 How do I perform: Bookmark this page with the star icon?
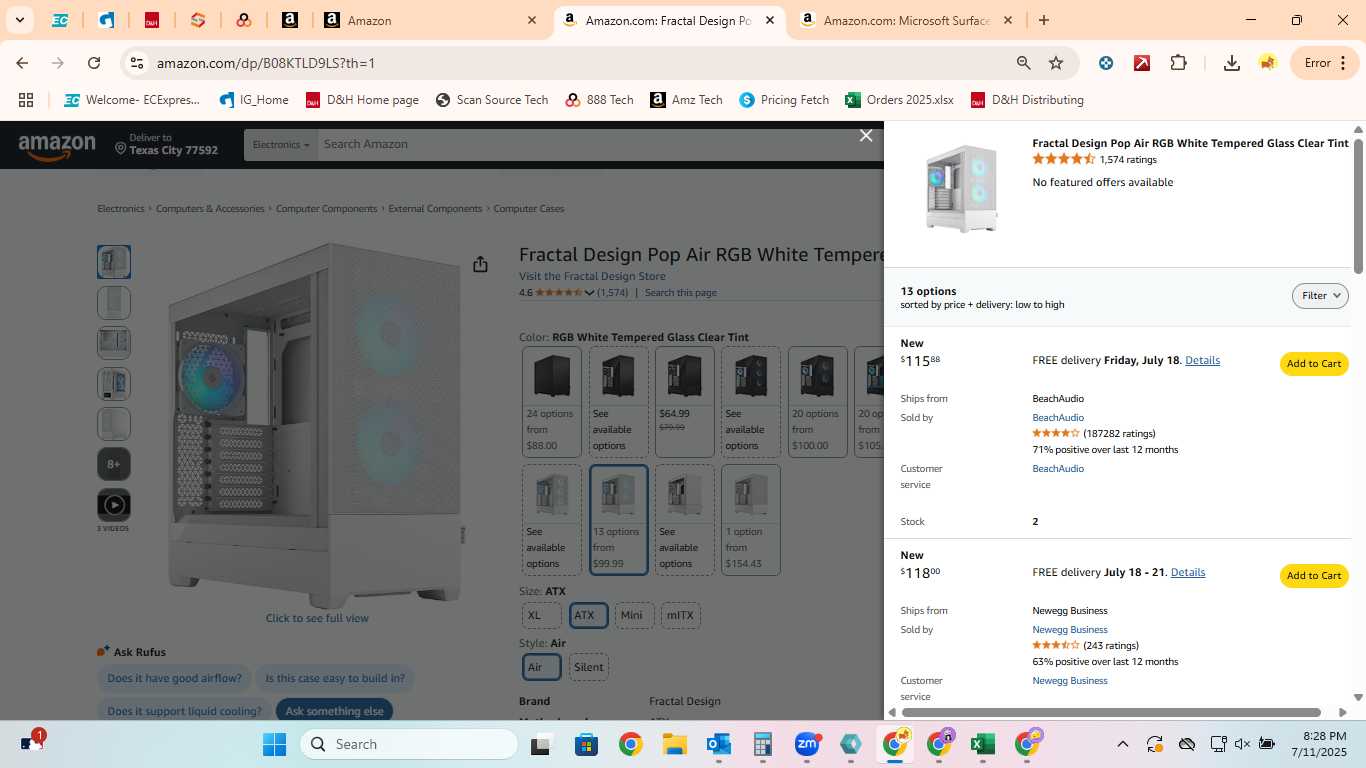1056,63
